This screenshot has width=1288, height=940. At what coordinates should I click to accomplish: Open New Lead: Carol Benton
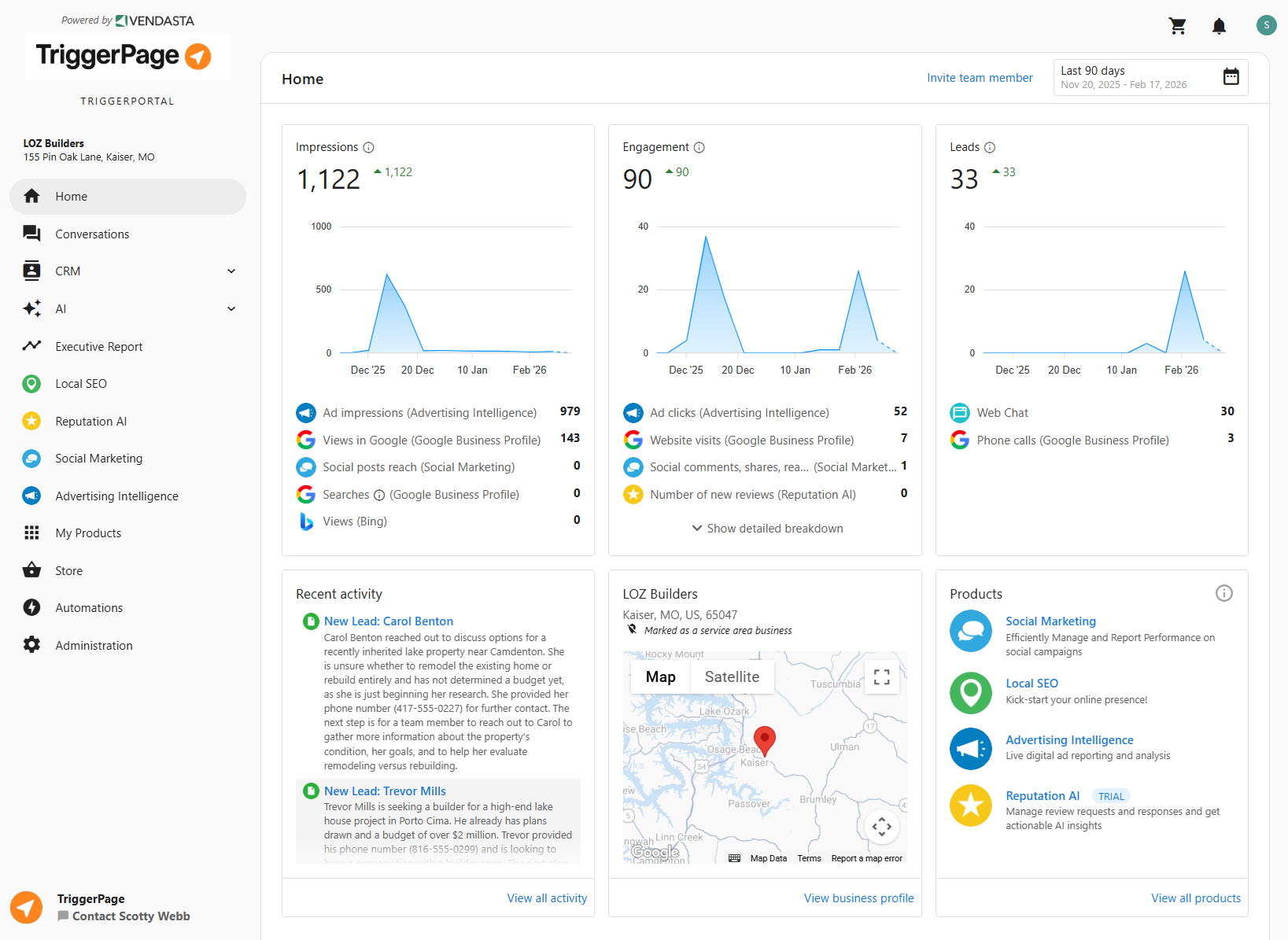[389, 621]
